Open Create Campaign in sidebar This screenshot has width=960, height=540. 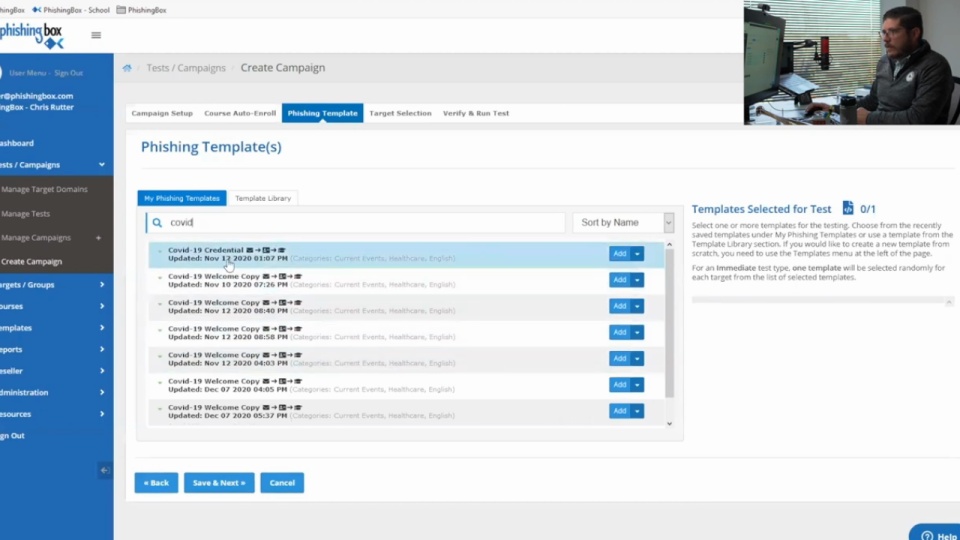click(x=32, y=261)
